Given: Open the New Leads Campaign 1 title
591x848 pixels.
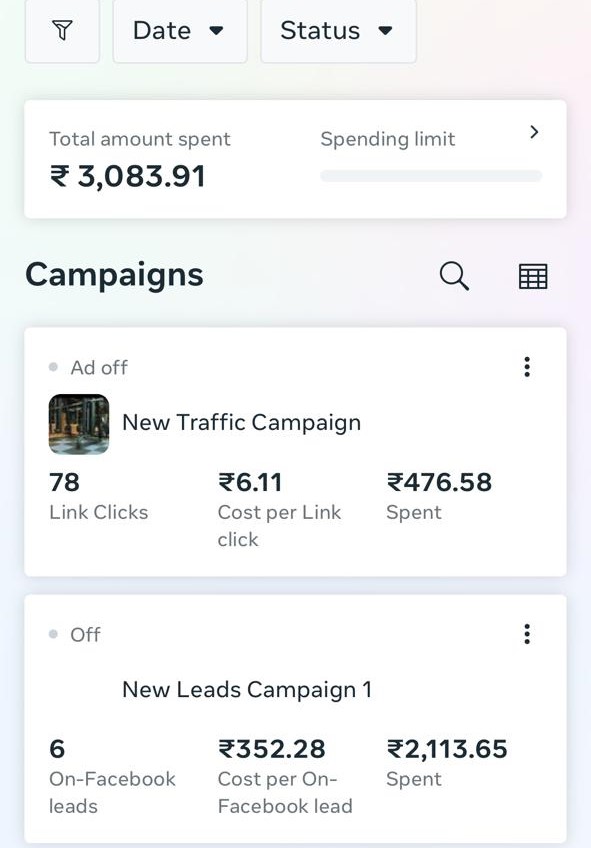Looking at the screenshot, I should click(x=247, y=690).
